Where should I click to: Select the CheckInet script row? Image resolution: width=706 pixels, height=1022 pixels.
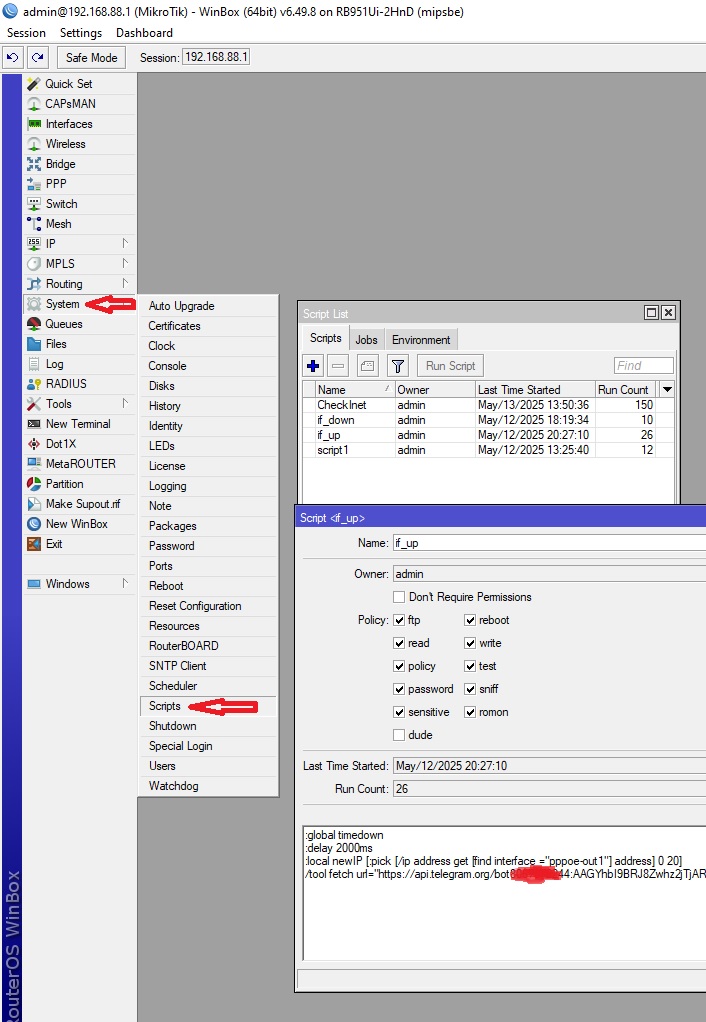[x=342, y=405]
